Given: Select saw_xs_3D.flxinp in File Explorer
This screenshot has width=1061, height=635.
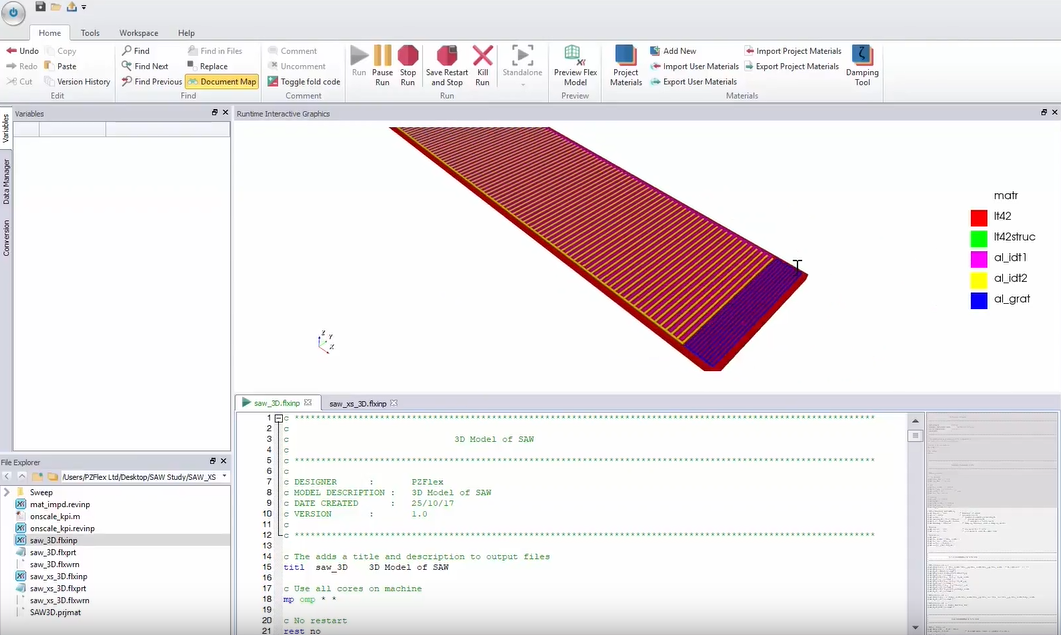Looking at the screenshot, I should tap(58, 576).
